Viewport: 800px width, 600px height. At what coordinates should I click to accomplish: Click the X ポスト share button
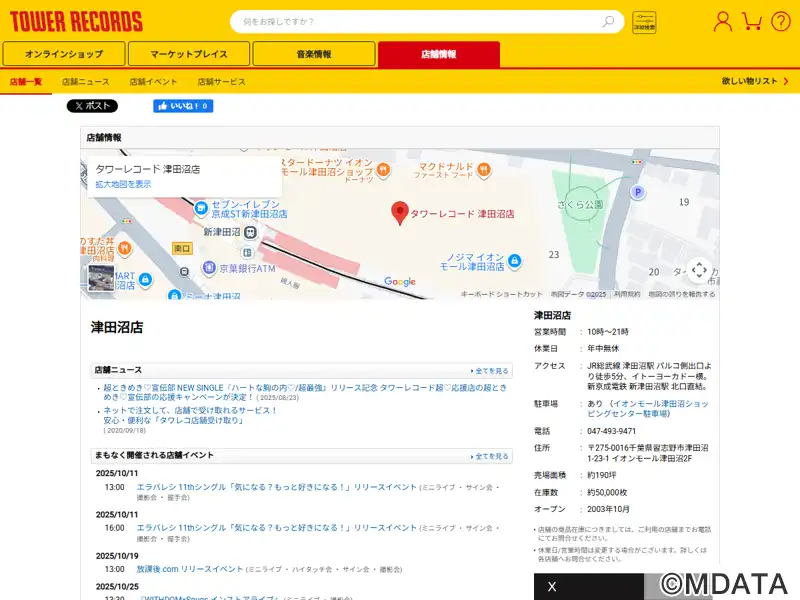tap(92, 106)
